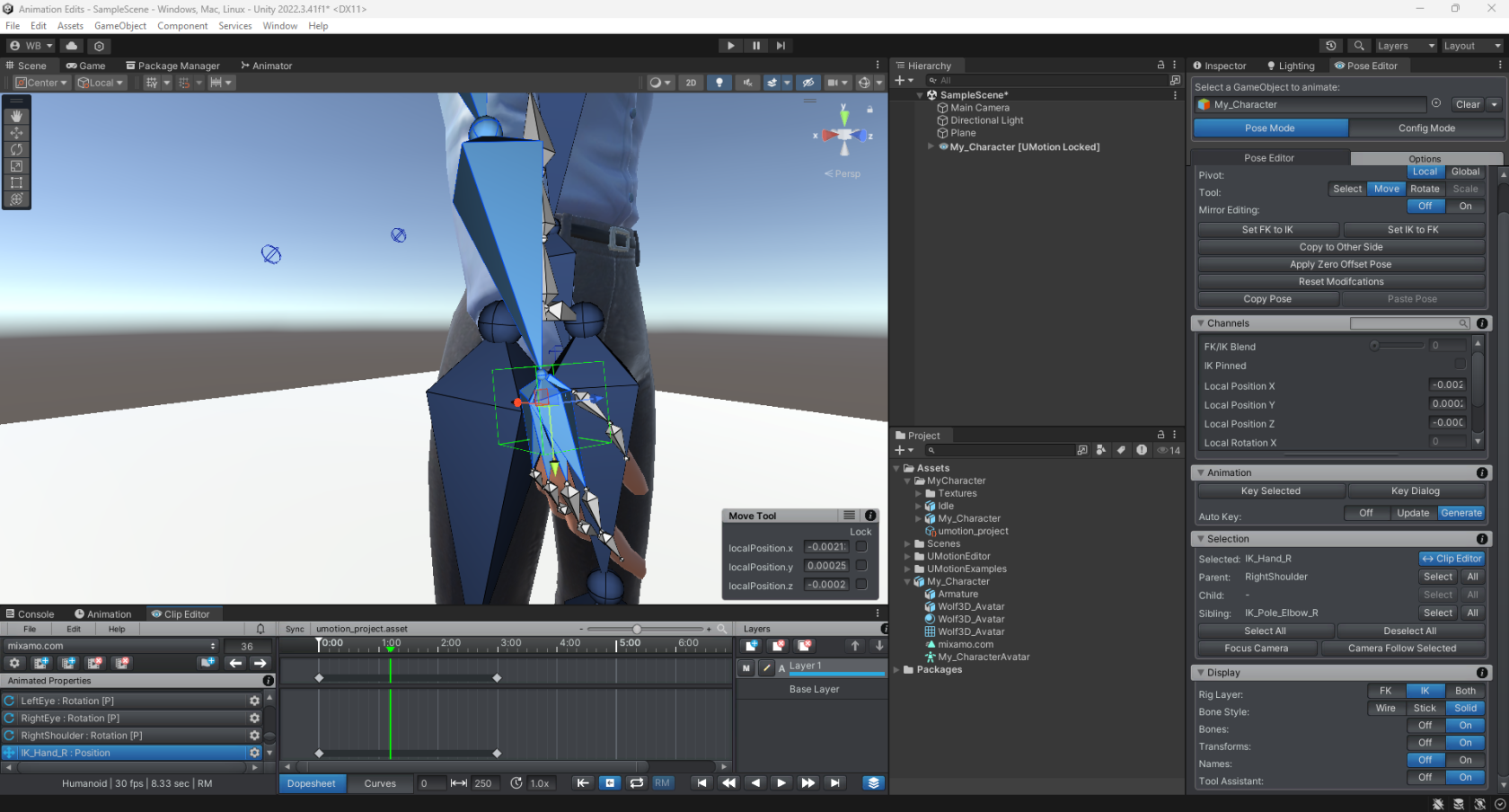
Task: Open Move Tool panel menu icon
Action: [x=849, y=516]
